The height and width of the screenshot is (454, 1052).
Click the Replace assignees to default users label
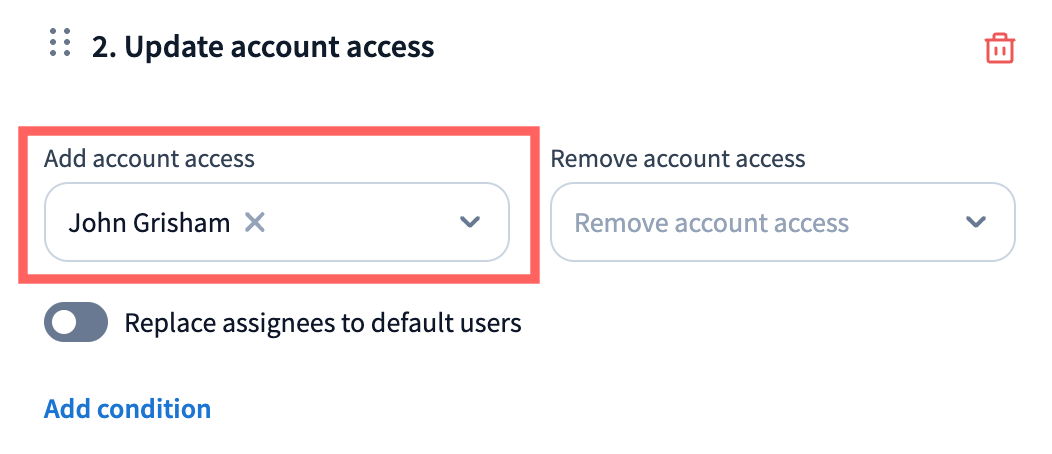click(322, 323)
